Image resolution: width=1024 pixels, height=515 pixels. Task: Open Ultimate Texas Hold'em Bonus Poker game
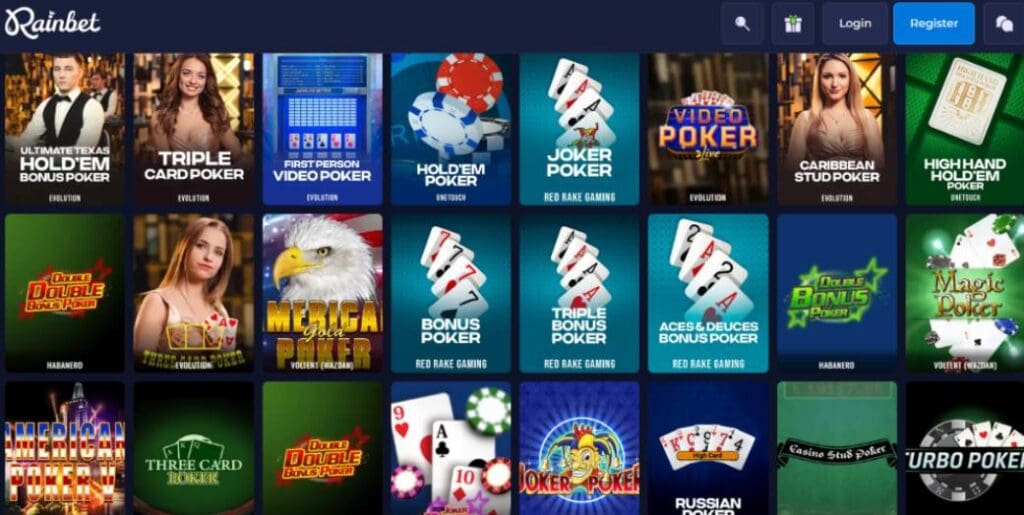pyautogui.click(x=65, y=129)
